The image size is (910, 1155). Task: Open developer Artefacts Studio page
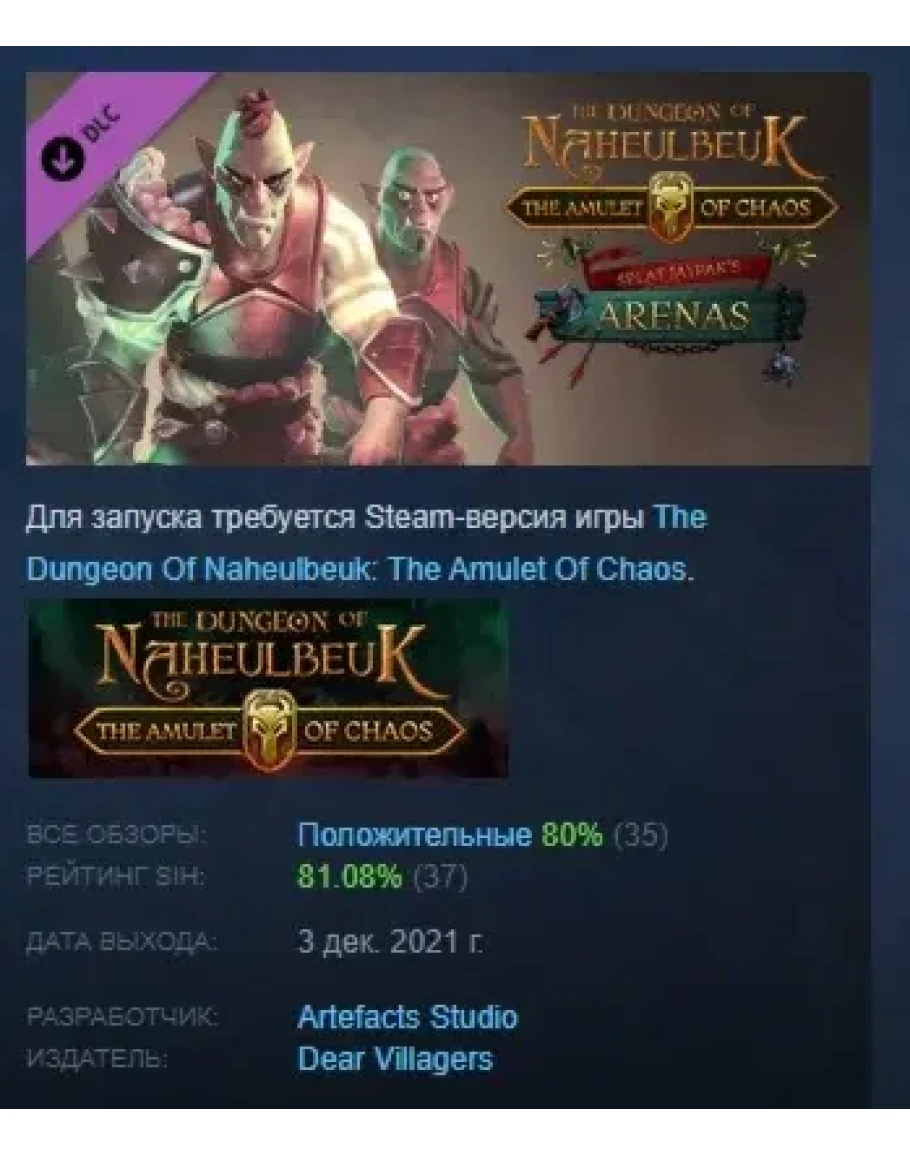pyautogui.click(x=407, y=1017)
